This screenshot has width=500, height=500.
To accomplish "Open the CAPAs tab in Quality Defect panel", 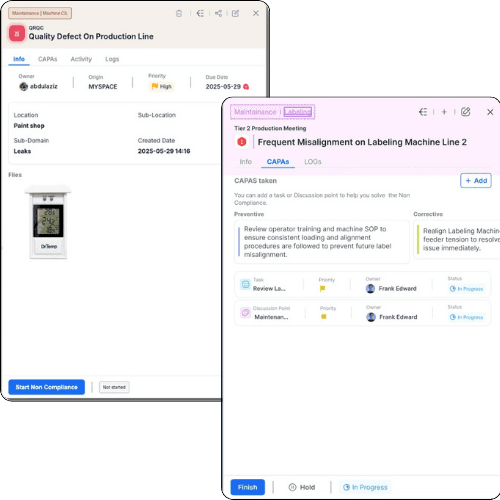I will [48, 59].
